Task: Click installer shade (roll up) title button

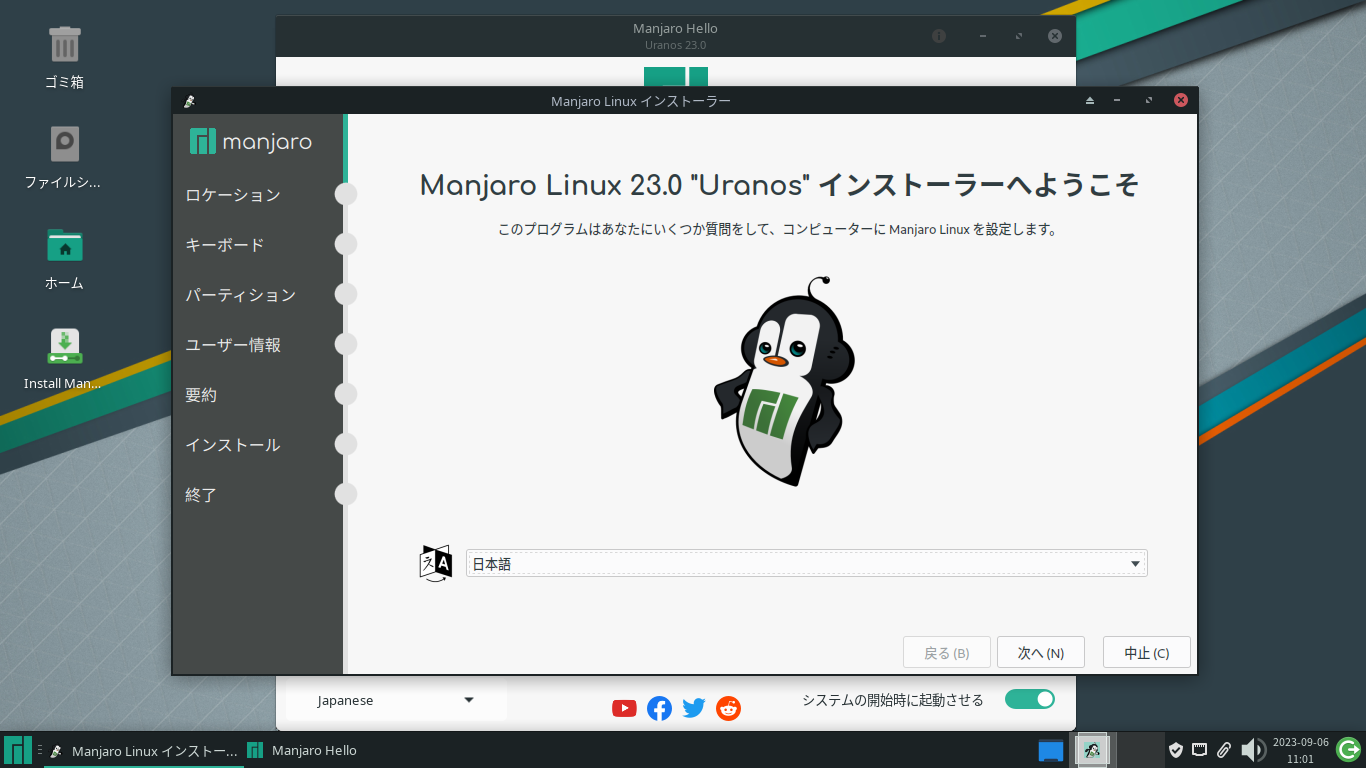Action: point(1090,101)
